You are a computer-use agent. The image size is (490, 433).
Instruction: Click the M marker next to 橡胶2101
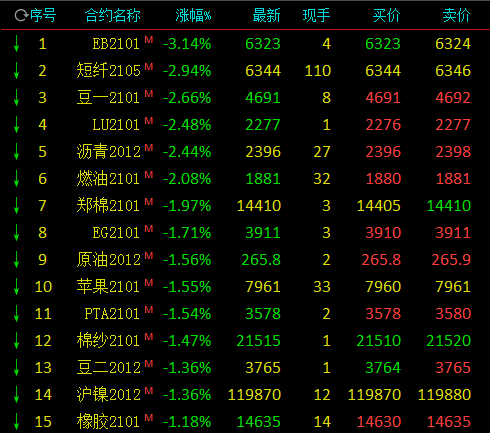149,418
